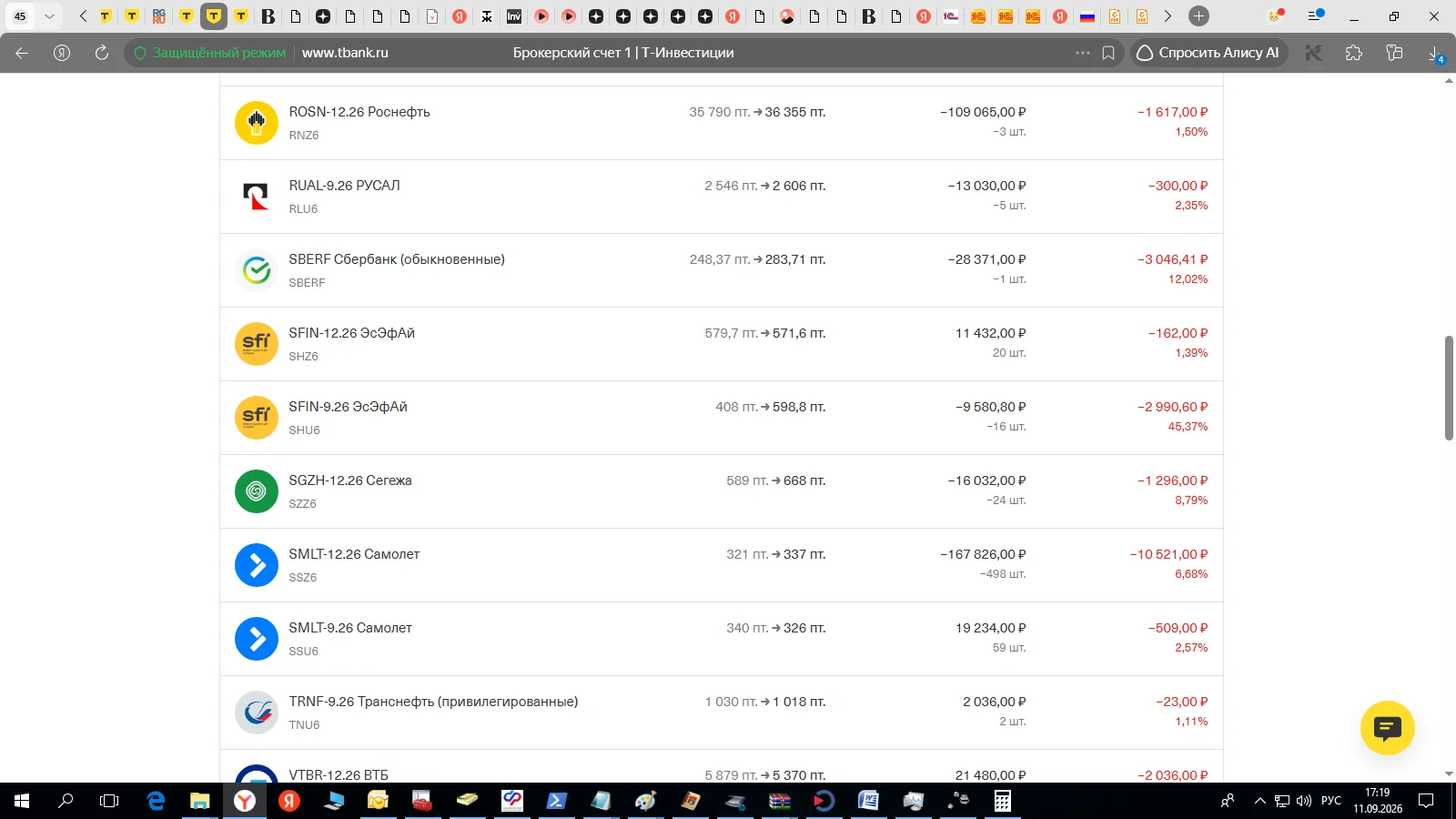1456x819 pixels.
Task: Open the browser downloads icon
Action: [x=1435, y=54]
